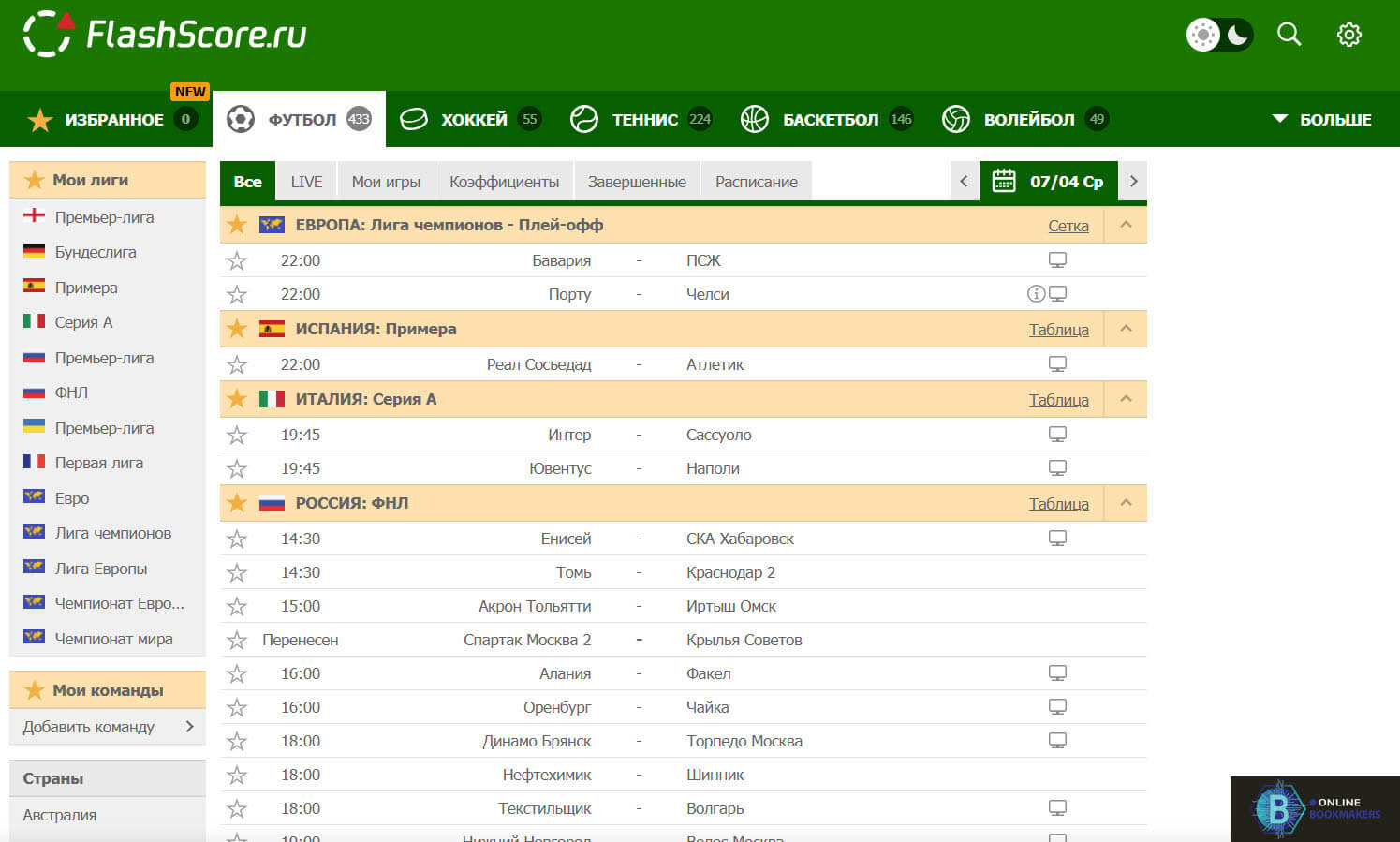Image resolution: width=1400 pixels, height=842 pixels.
Task: Open the search magnifier icon
Action: pyautogui.click(x=1289, y=35)
